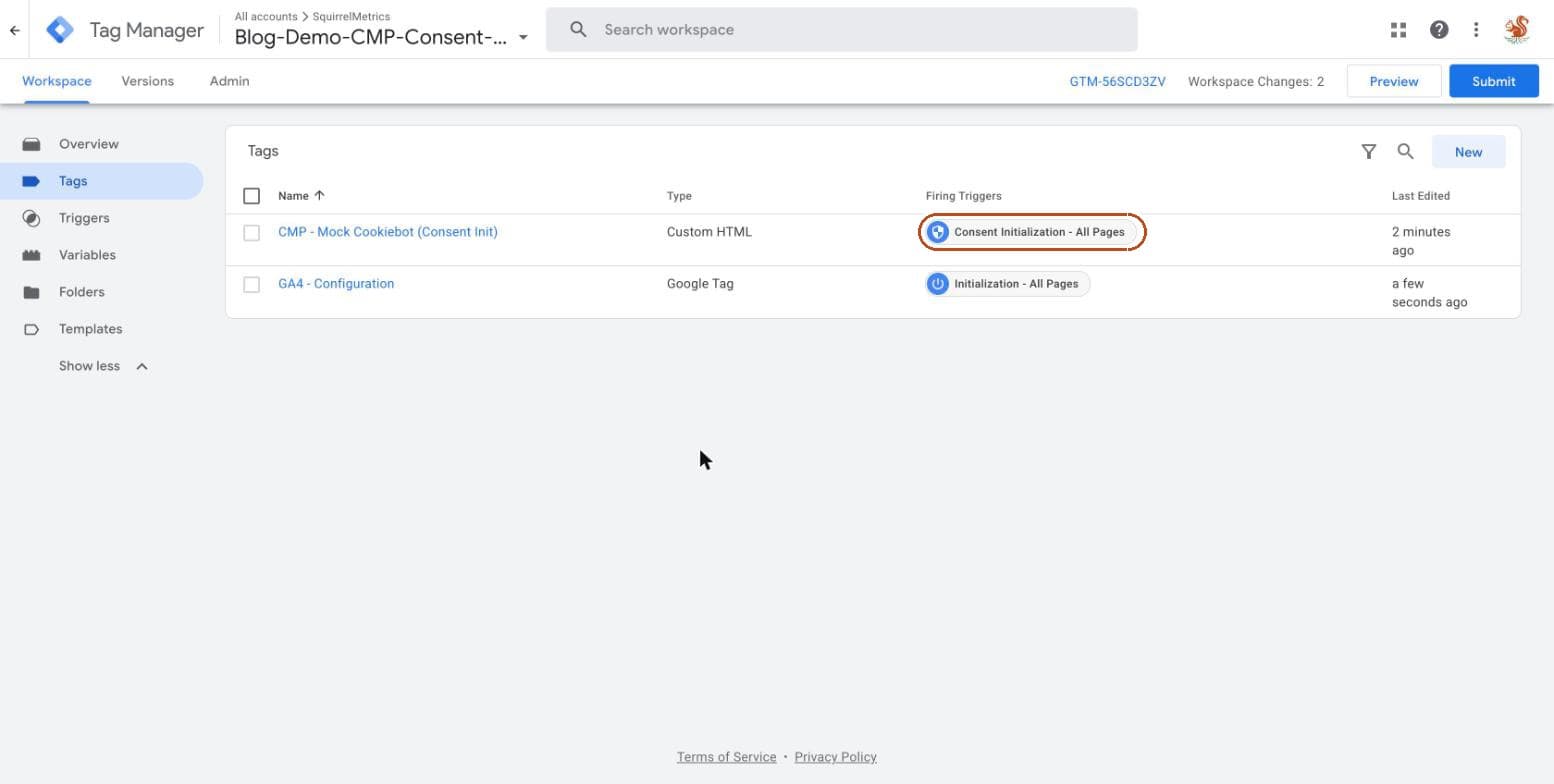Viewport: 1554px width, 784px height.
Task: Open the Google apps grid icon
Action: click(1399, 30)
